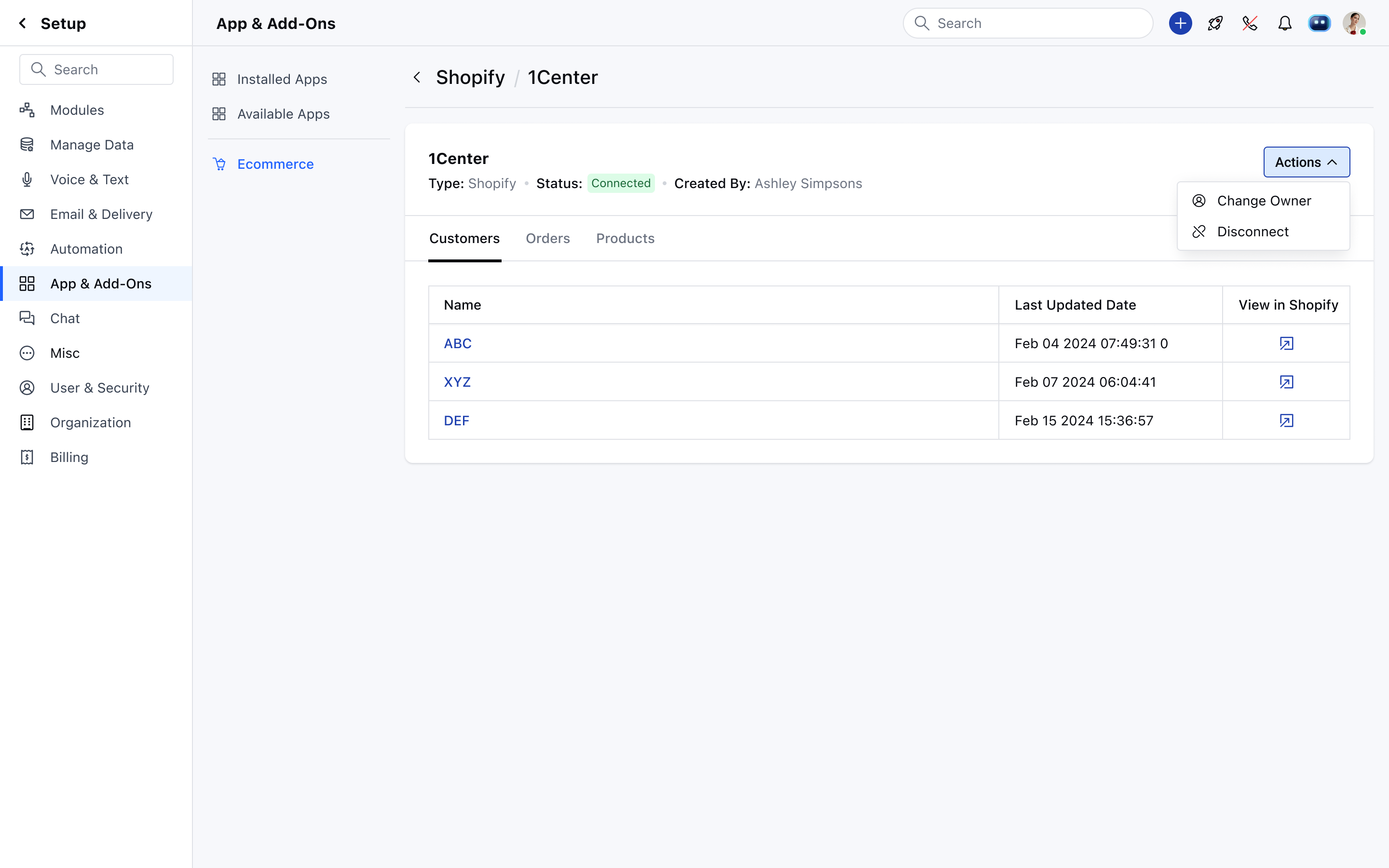Screen dimensions: 1389x868
Task: Open XYZ customer in Shopify icon
Action: [1286, 382]
